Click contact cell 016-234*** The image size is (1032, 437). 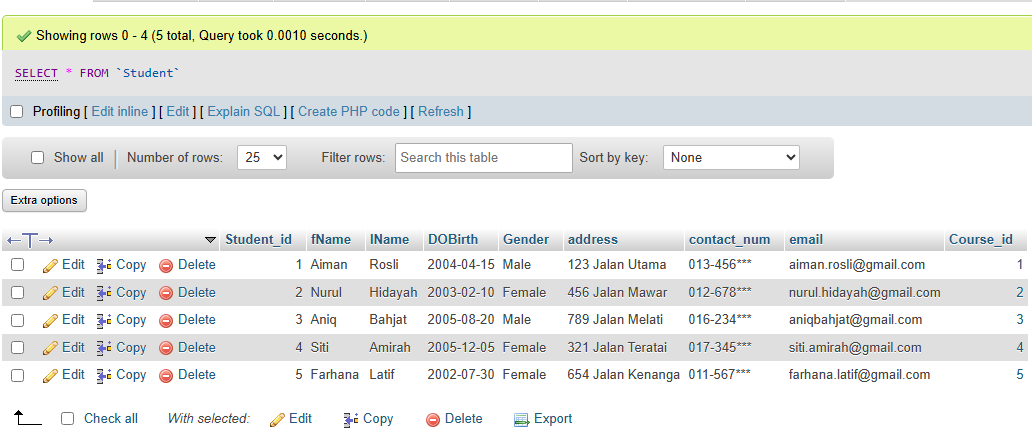pos(720,320)
